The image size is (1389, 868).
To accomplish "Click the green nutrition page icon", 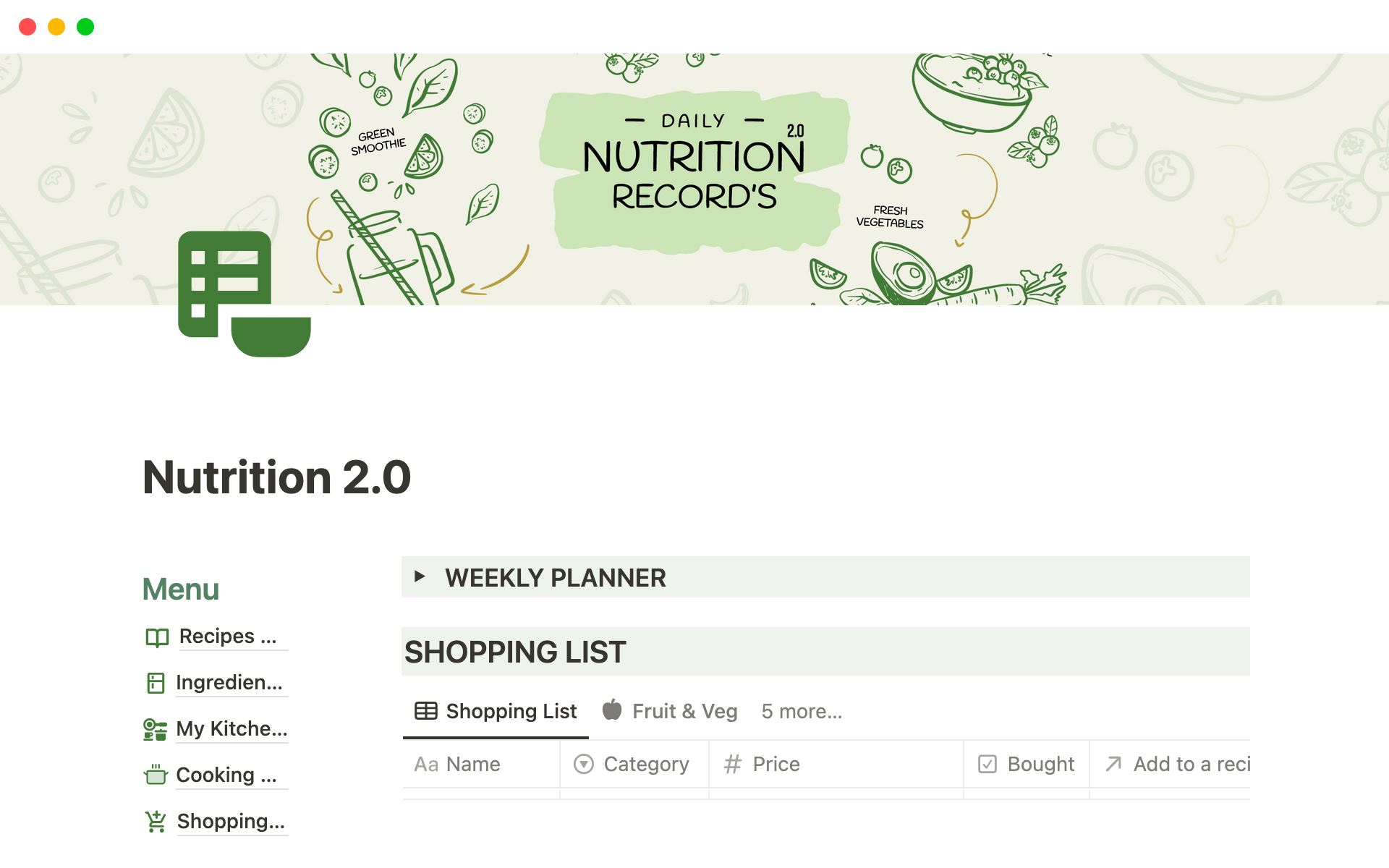I will 244,293.
